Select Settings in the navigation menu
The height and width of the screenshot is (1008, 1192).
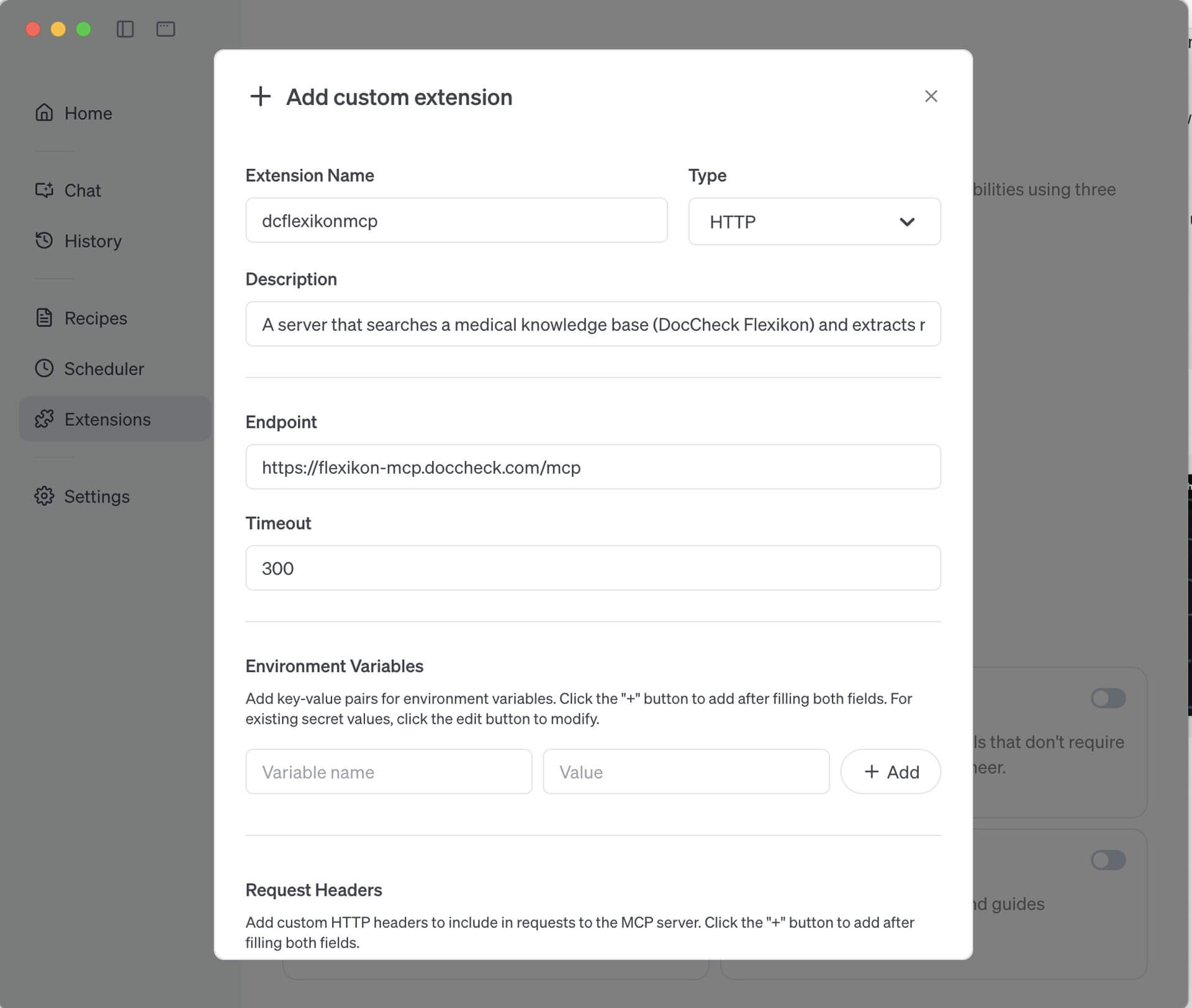pyautogui.click(x=97, y=496)
